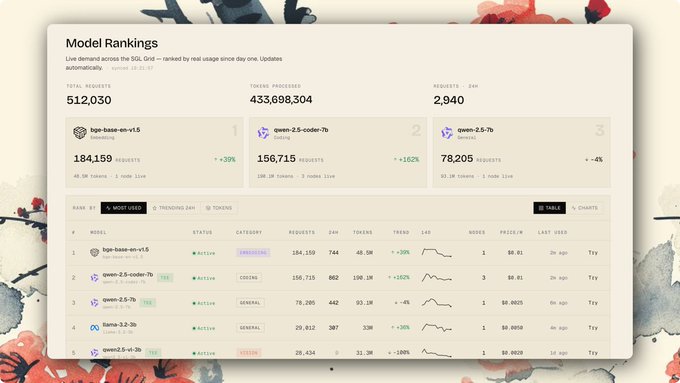Image resolution: width=680 pixels, height=383 pixels.
Task: Click bge-base-en-v1.5 row model icon
Action: tap(95, 252)
